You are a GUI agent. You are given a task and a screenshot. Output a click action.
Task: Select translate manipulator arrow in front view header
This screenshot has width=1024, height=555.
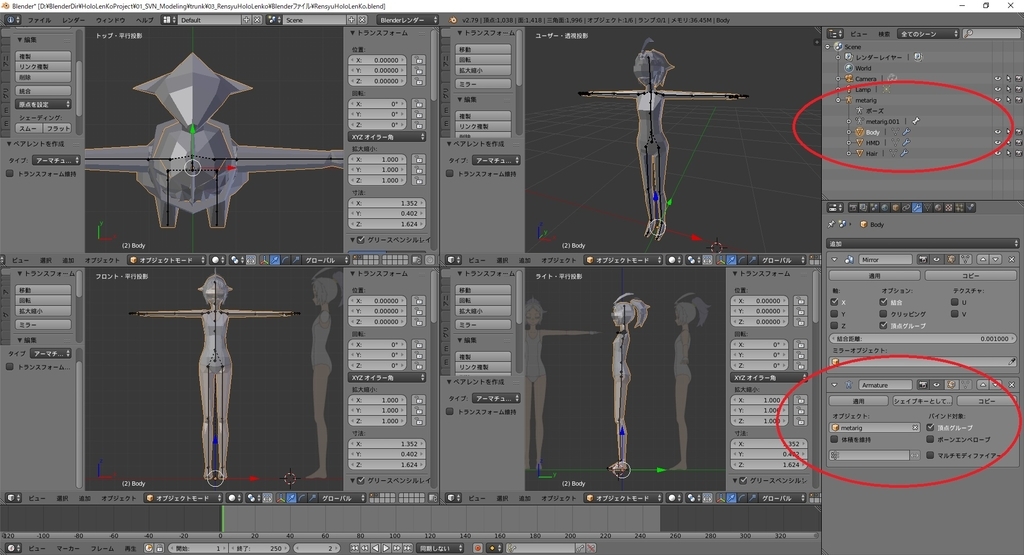(x=291, y=498)
